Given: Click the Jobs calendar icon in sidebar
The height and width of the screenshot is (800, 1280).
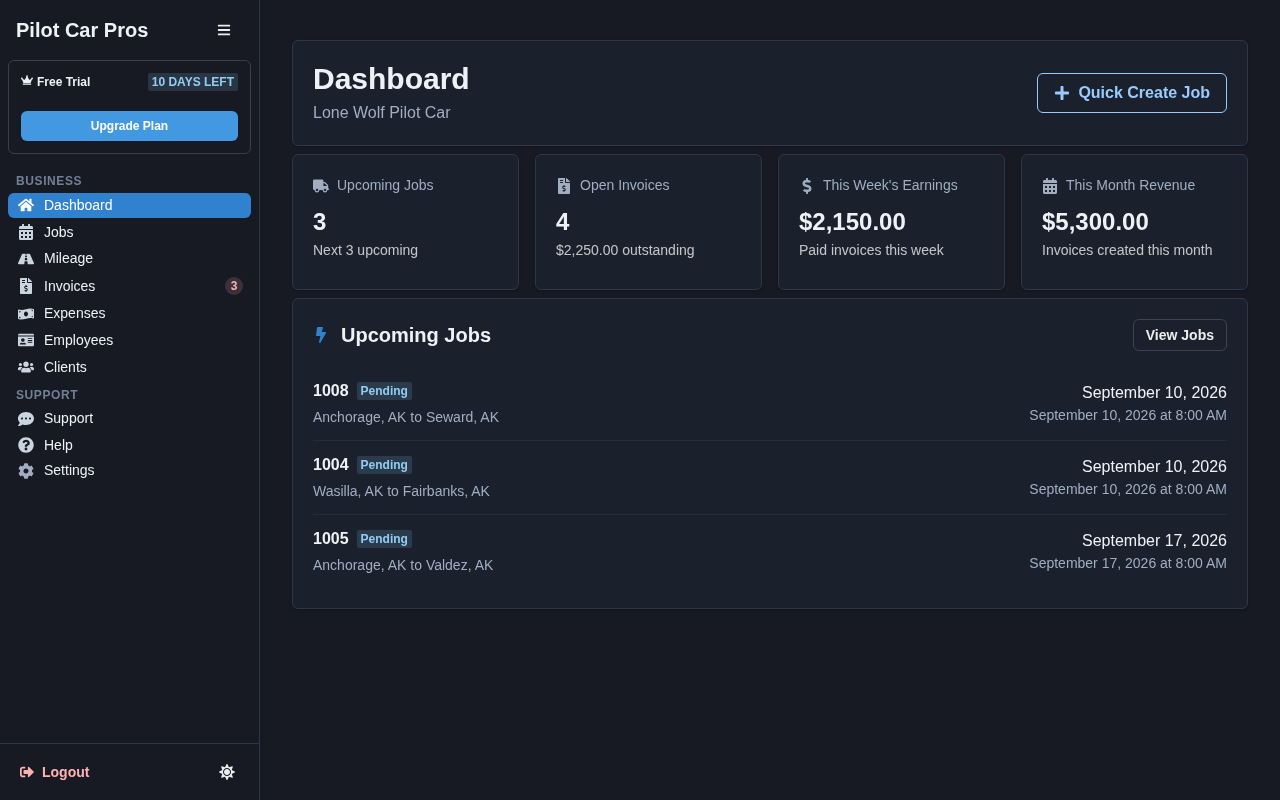Looking at the screenshot, I should 26,232.
